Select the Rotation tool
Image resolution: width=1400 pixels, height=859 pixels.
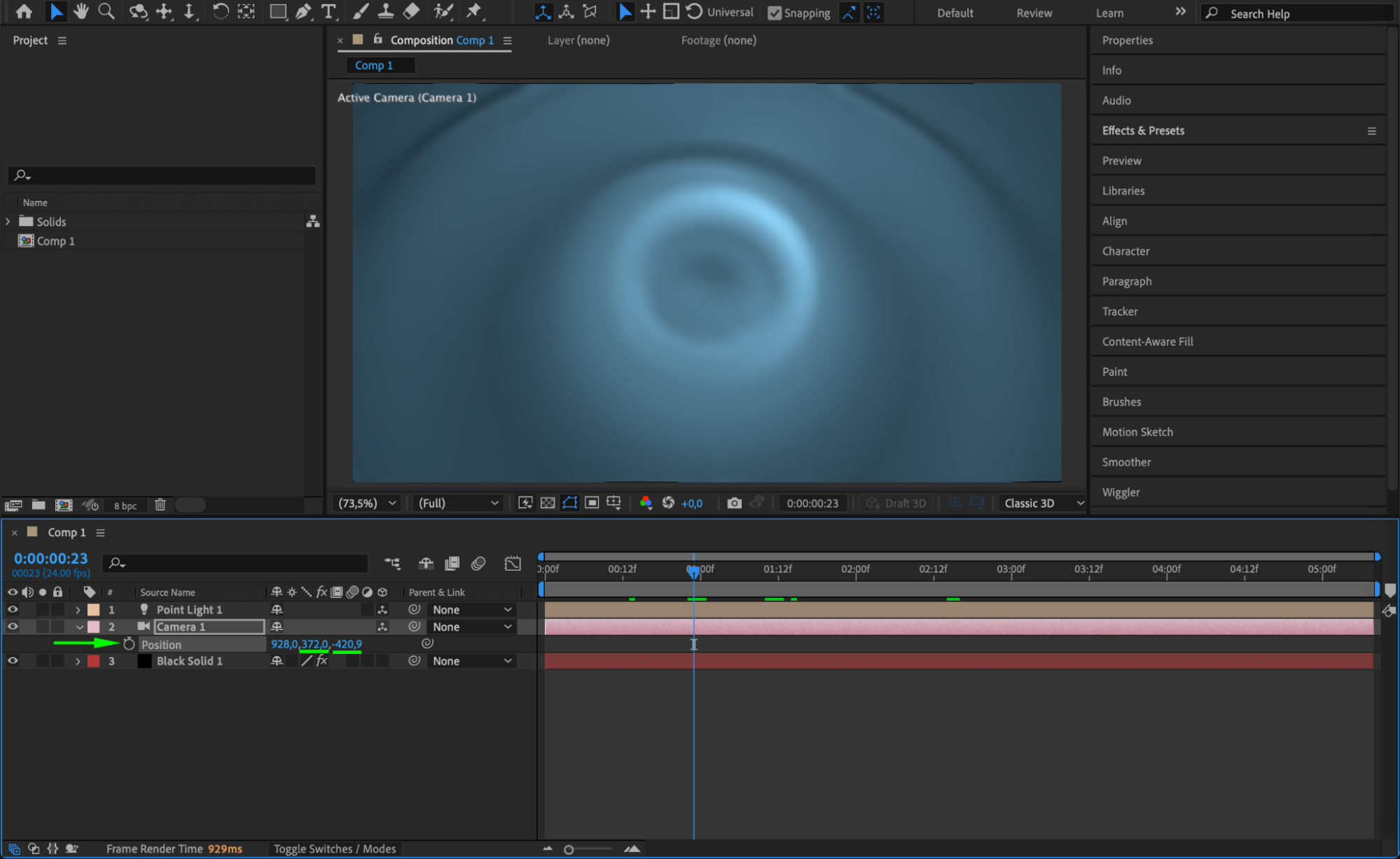(220, 11)
